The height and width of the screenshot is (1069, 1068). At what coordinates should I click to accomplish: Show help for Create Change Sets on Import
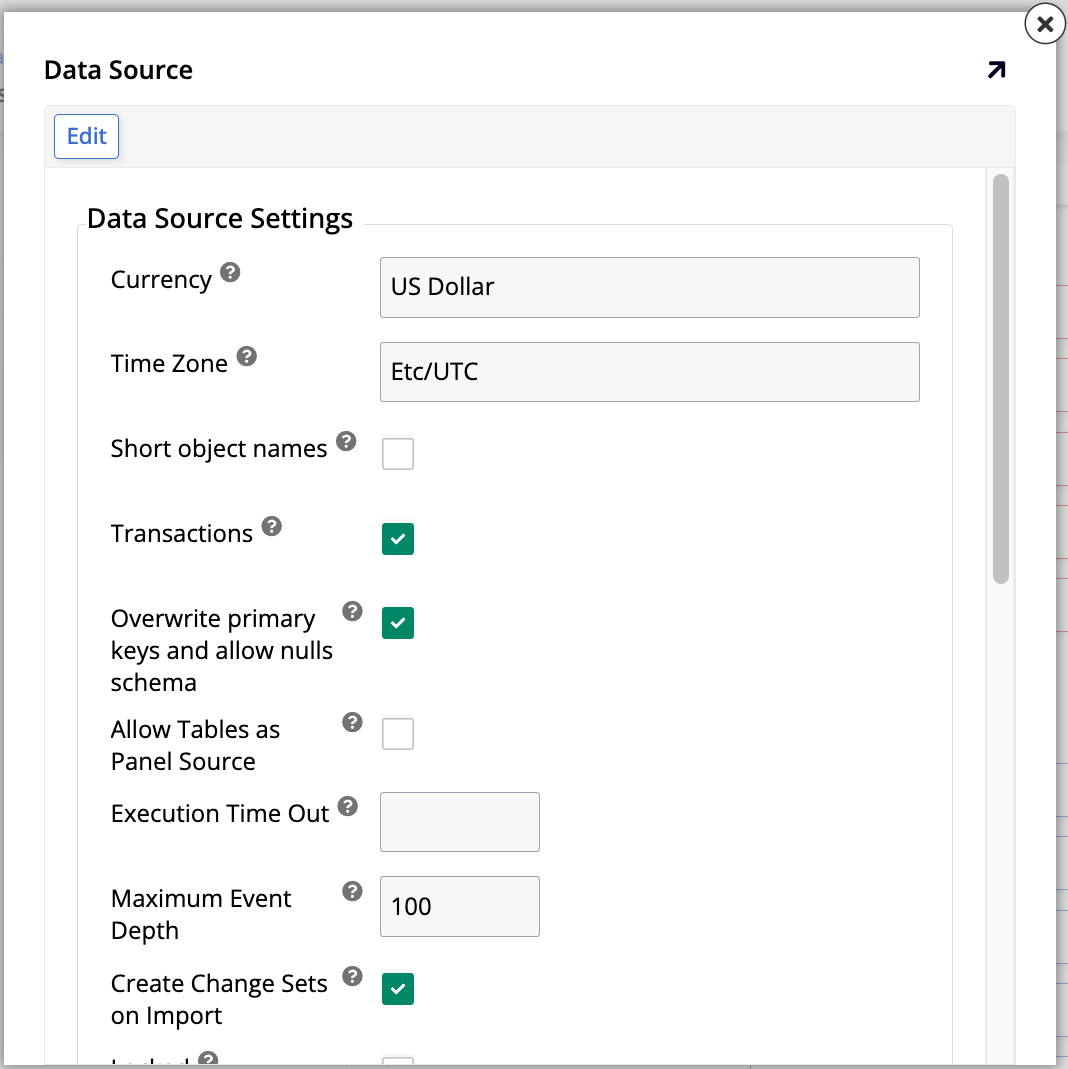click(352, 976)
